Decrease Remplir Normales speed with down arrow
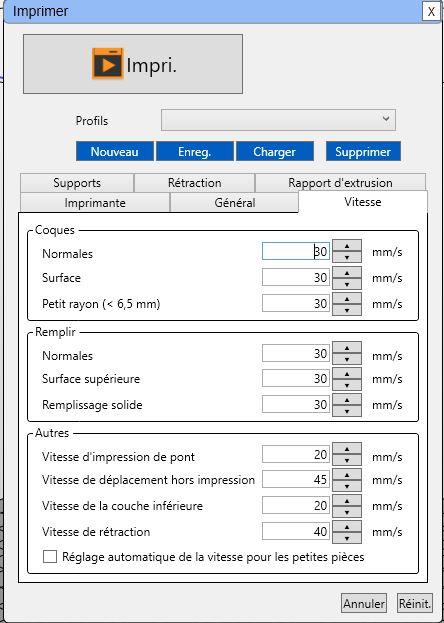444x623 pixels. pos(347,360)
